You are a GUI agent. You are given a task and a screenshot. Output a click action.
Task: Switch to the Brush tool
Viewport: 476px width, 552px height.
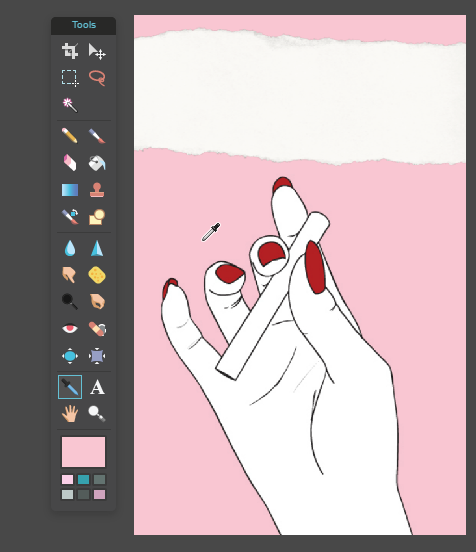point(97,136)
